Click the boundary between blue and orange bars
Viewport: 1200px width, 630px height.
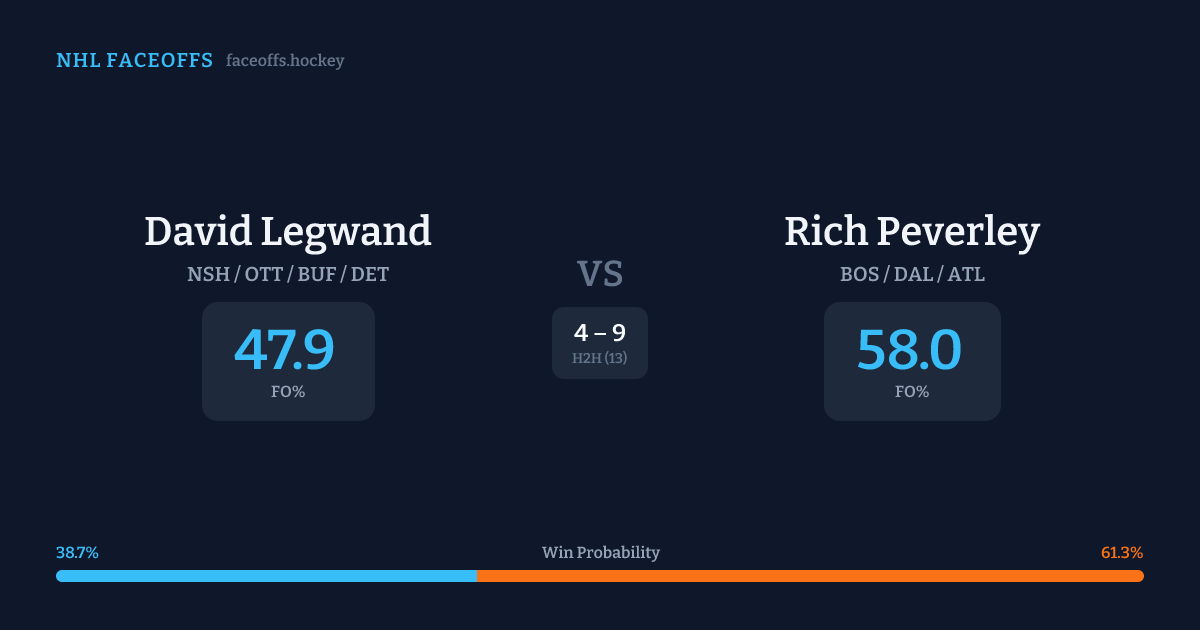tap(477, 576)
